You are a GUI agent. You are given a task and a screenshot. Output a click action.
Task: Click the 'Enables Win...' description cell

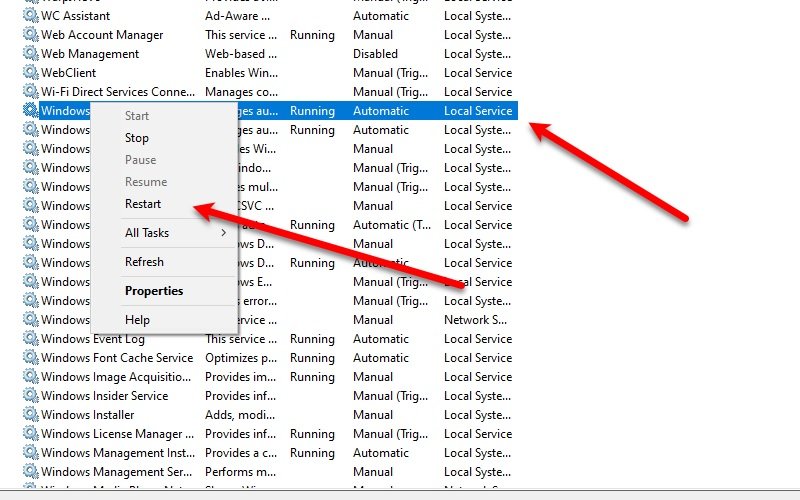(x=241, y=72)
